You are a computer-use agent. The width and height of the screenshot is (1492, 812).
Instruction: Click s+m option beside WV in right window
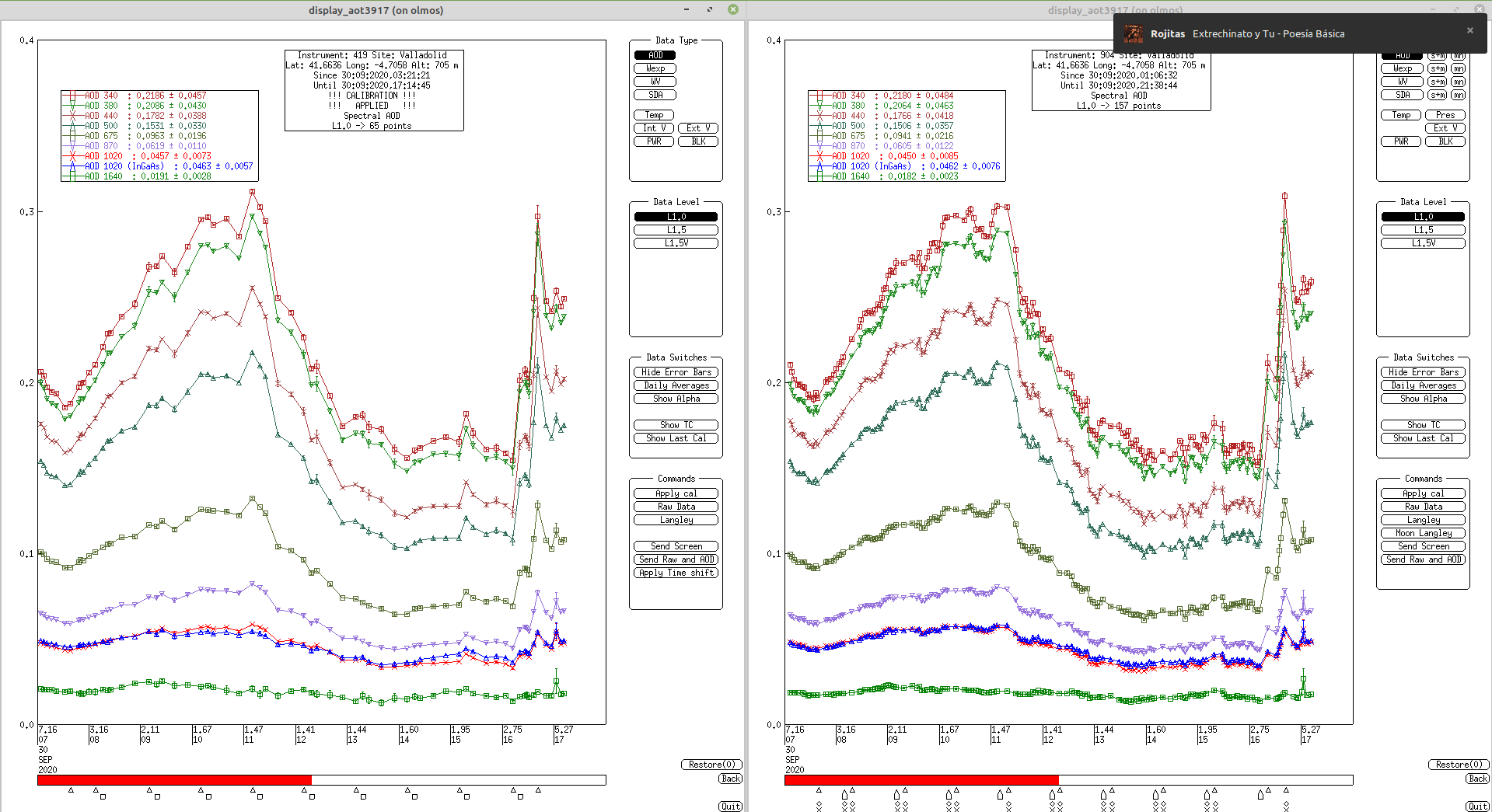(1438, 82)
